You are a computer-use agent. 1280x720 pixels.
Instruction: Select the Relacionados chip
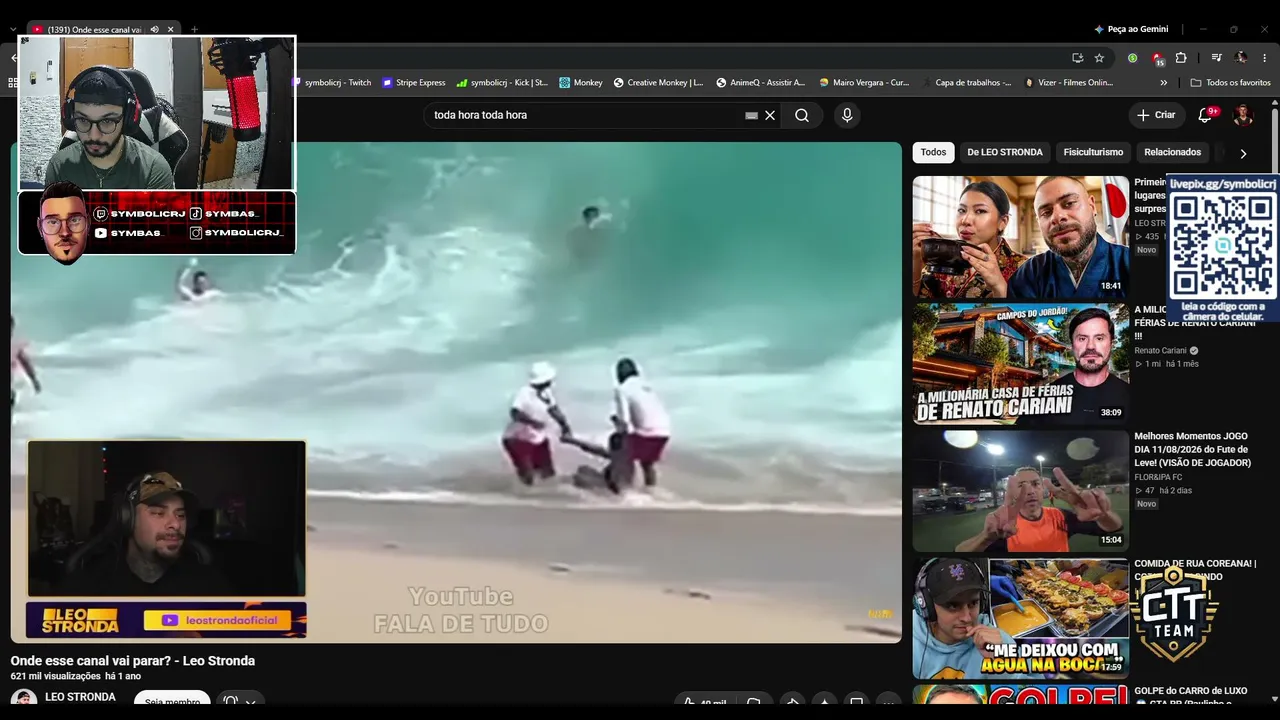[1172, 153]
